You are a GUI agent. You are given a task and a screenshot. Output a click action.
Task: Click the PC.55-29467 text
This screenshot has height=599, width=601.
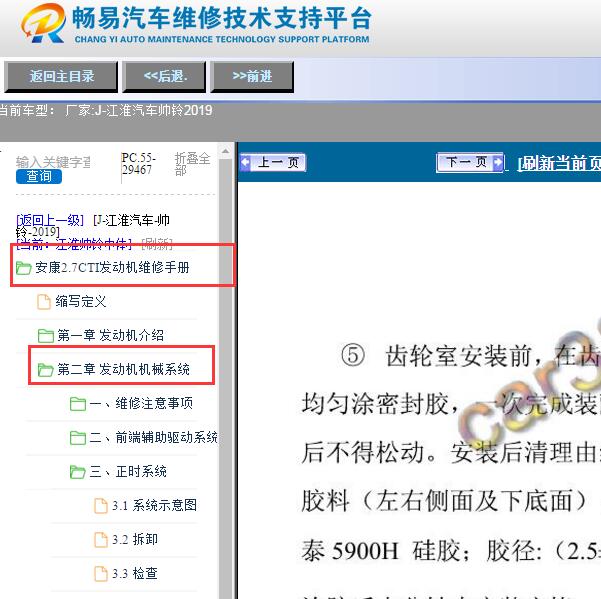[x=139, y=164]
